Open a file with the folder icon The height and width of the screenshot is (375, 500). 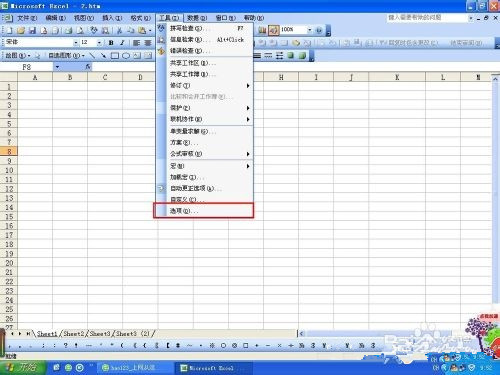pyautogui.click(x=21, y=30)
